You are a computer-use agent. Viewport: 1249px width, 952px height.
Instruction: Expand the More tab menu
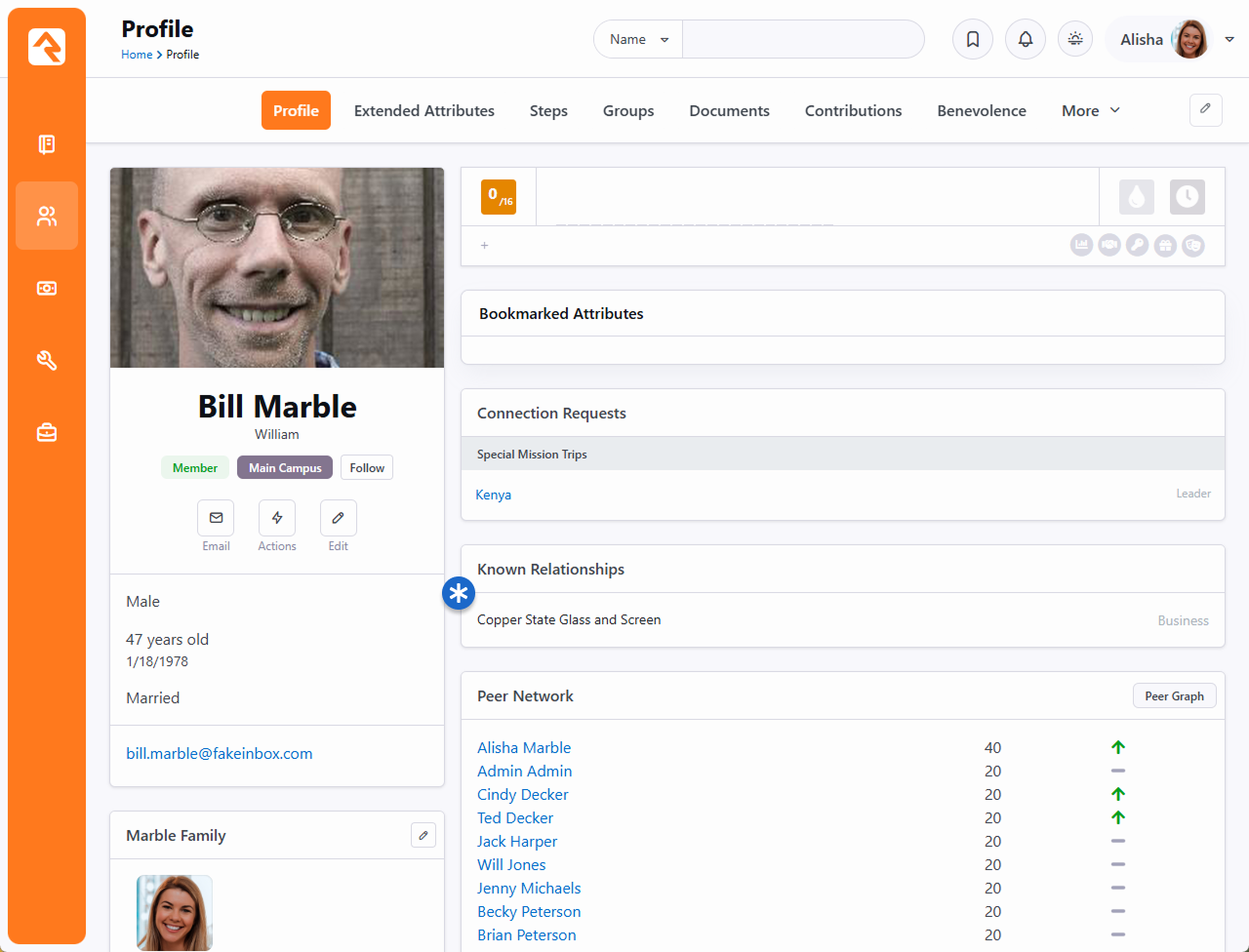(1090, 111)
